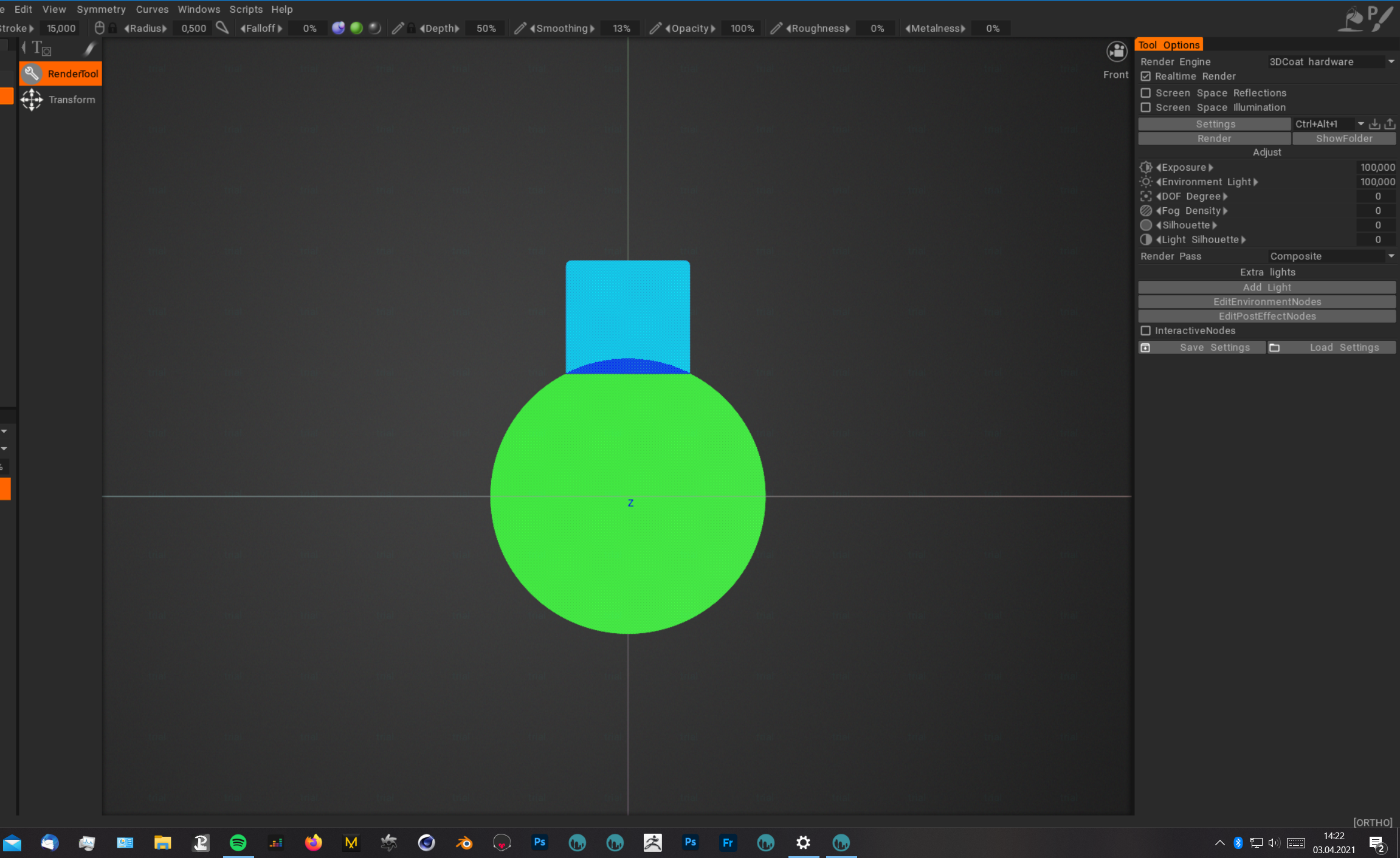Enable the InteractiveNodes checkbox
The width and height of the screenshot is (1400, 858).
pos(1146,331)
